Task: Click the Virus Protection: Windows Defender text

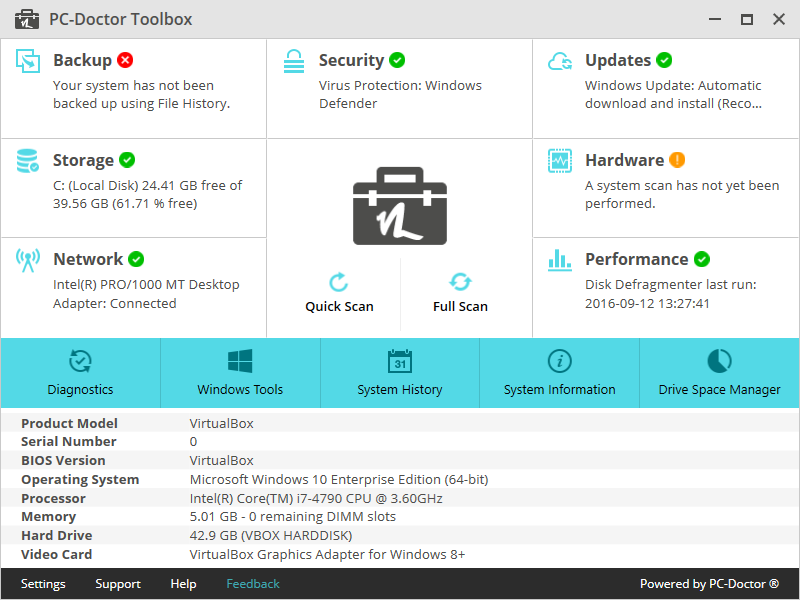Action: pos(401,94)
